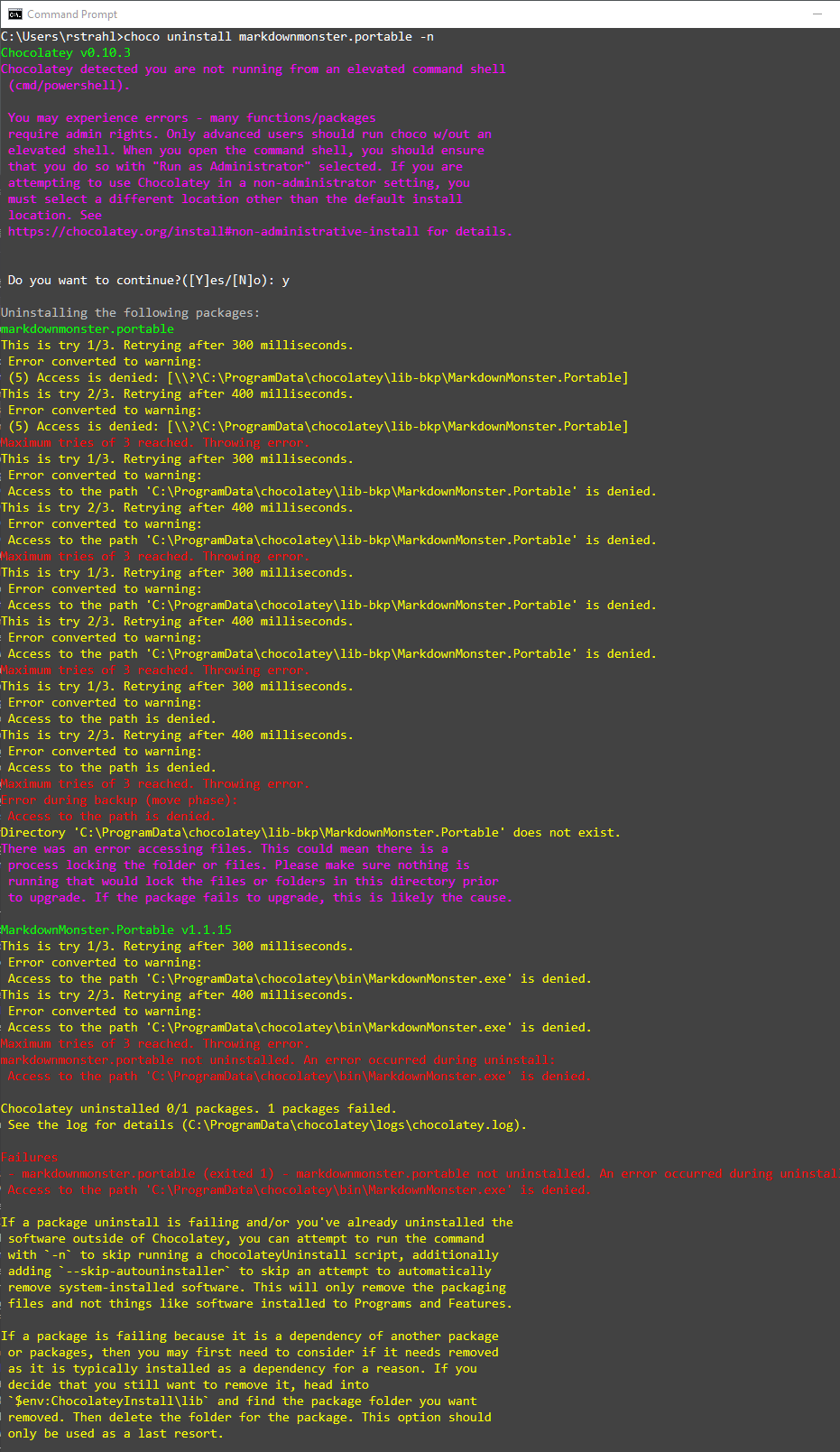Click 'files and not things like software' line

261,1304
